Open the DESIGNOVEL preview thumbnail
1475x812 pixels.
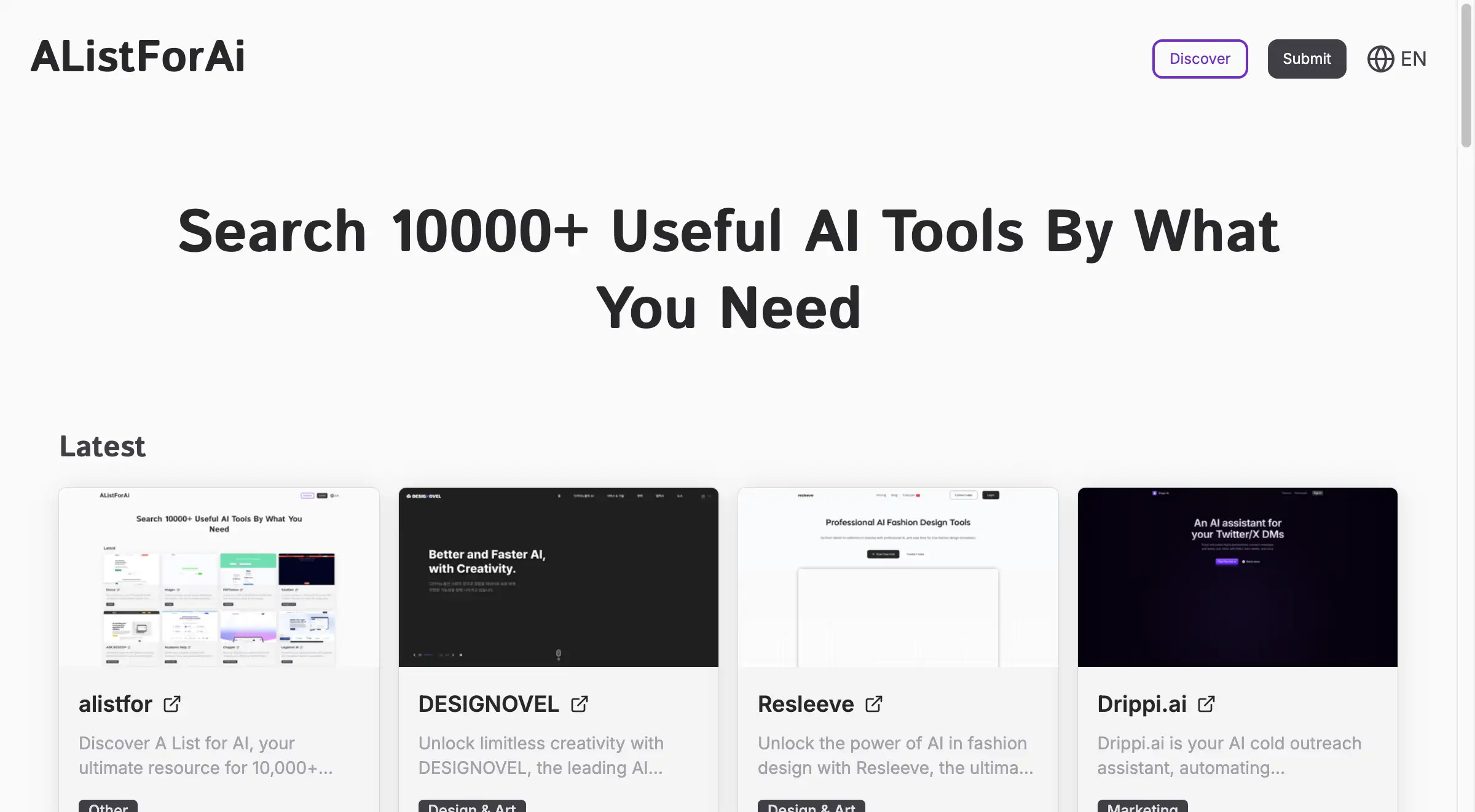(558, 577)
